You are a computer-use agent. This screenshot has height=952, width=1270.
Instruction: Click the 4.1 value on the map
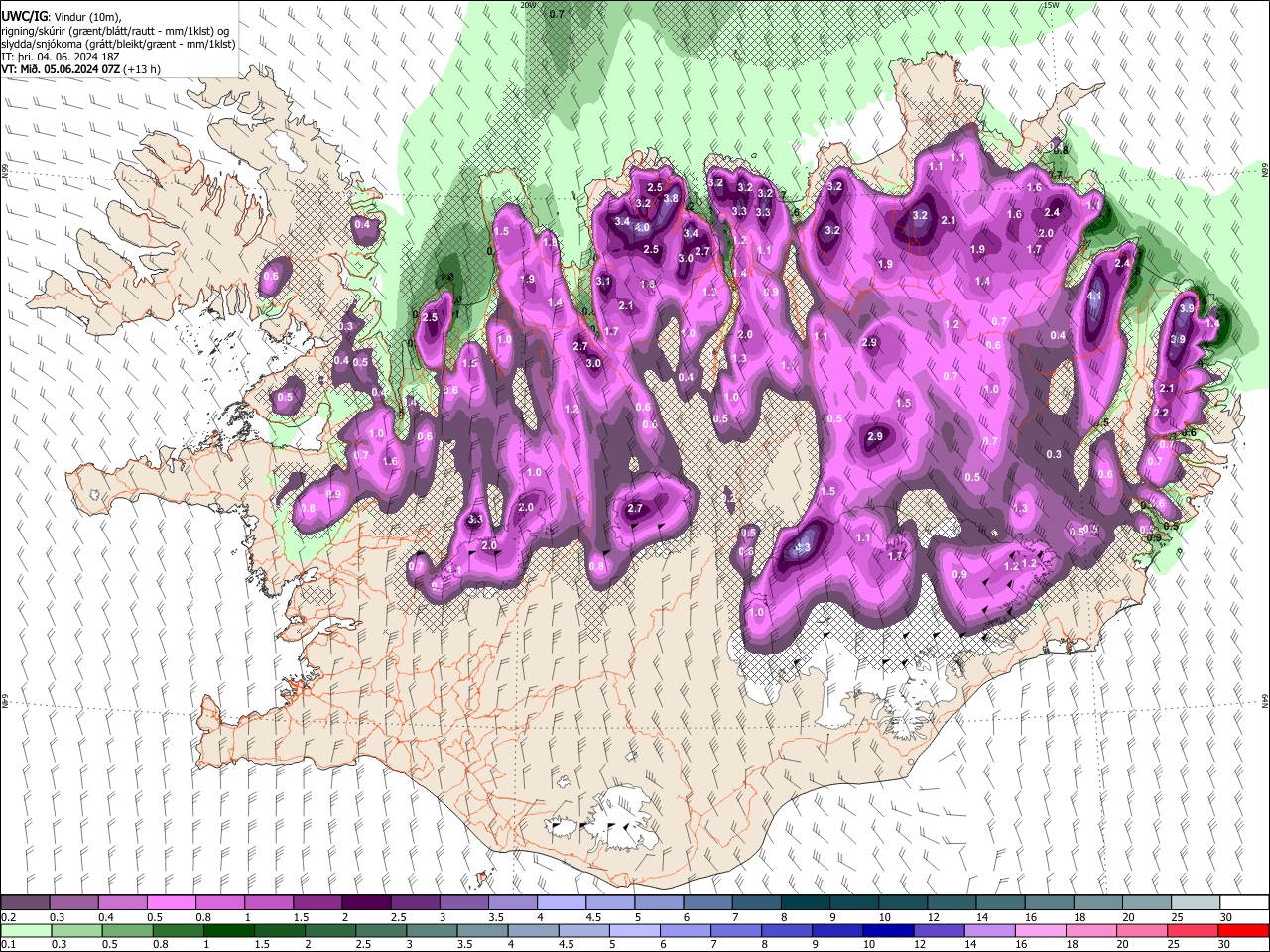1095,296
